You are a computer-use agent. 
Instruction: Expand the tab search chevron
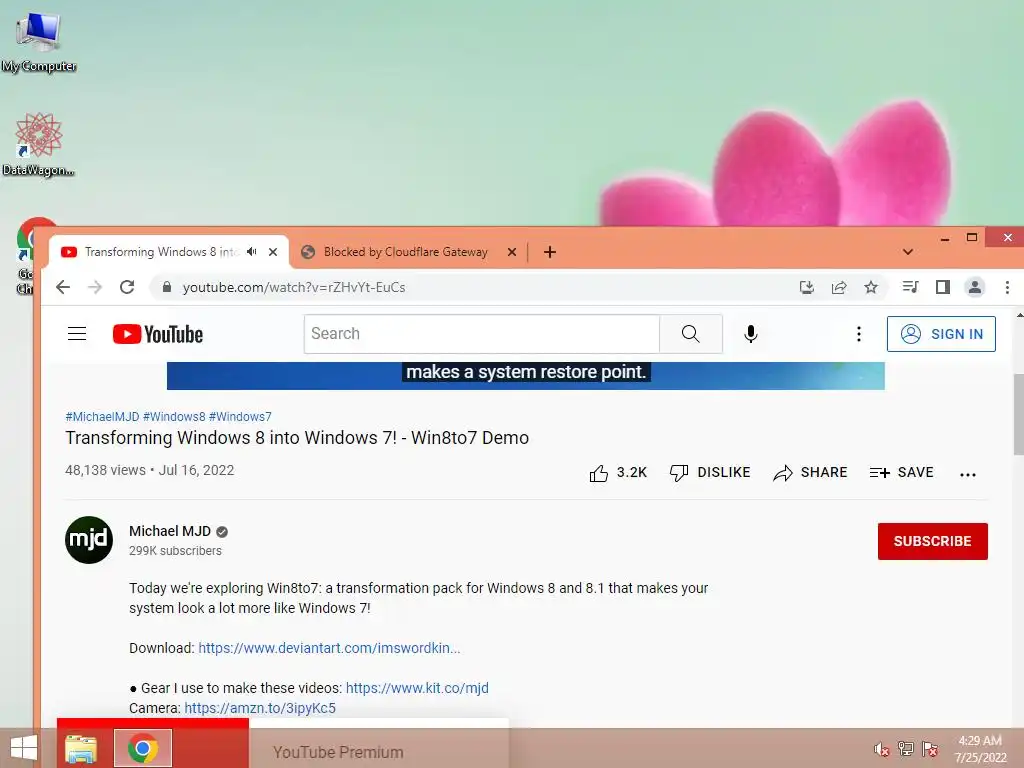click(x=907, y=252)
